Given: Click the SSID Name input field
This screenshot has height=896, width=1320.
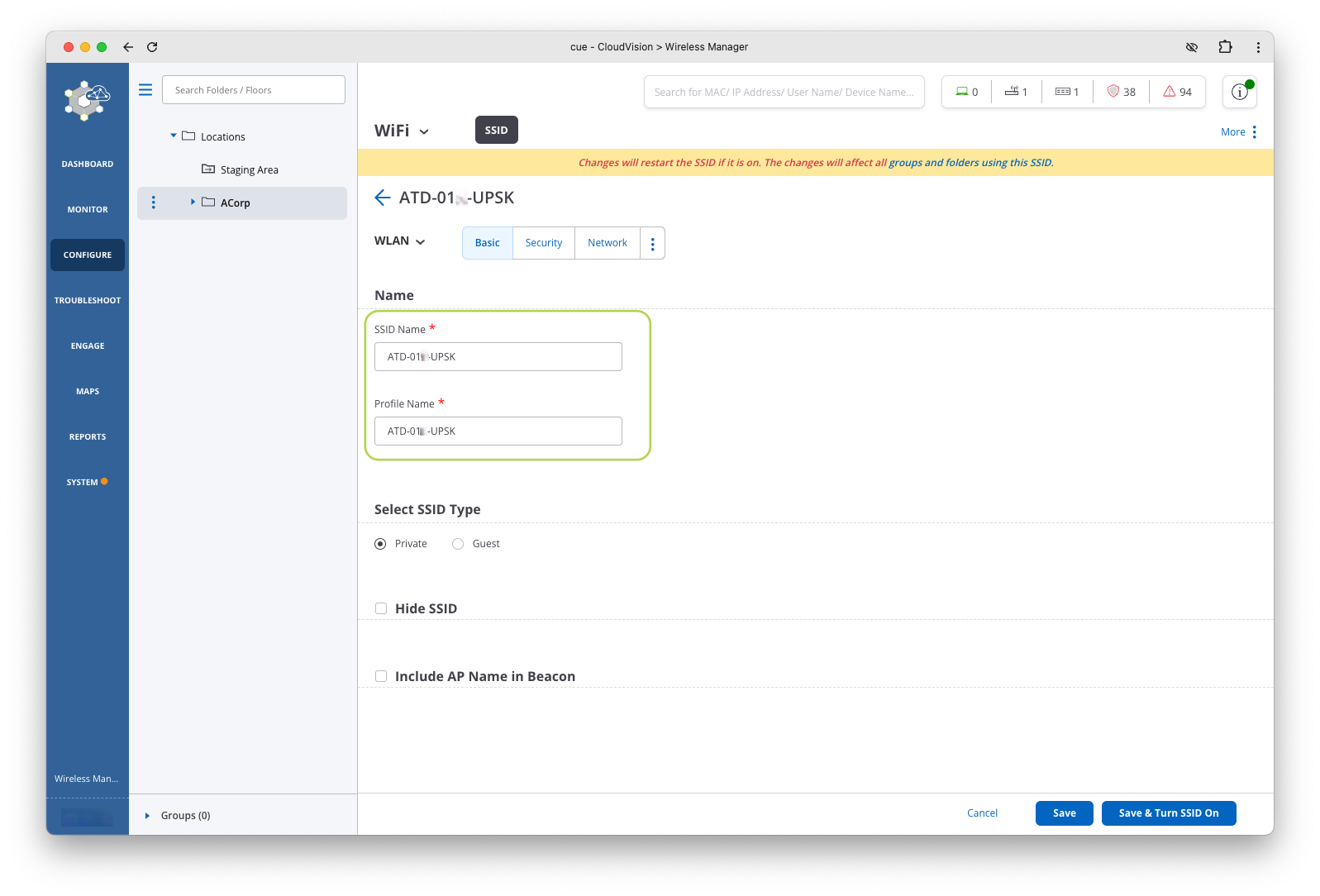Looking at the screenshot, I should click(498, 357).
